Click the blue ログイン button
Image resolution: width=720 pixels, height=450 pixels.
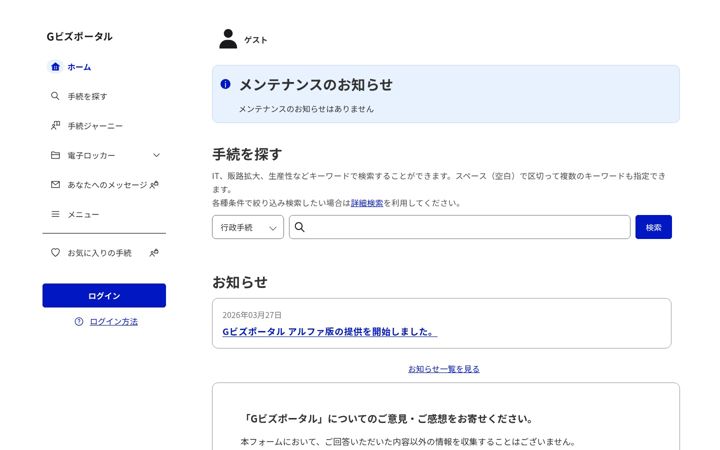(104, 295)
